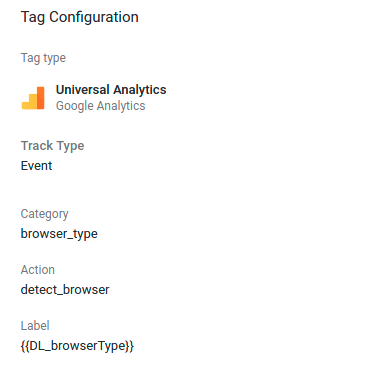Viewport: 387px width, 370px height.
Task: Focus the Category value browser_type
Action: 59,234
